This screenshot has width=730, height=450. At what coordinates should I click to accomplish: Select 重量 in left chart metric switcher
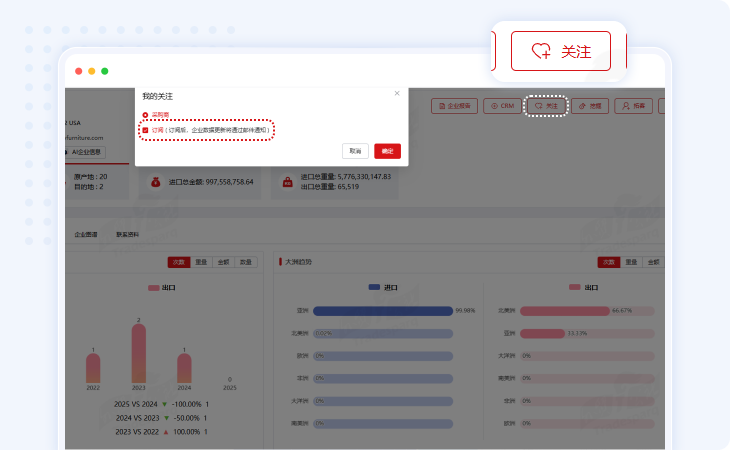pos(201,262)
